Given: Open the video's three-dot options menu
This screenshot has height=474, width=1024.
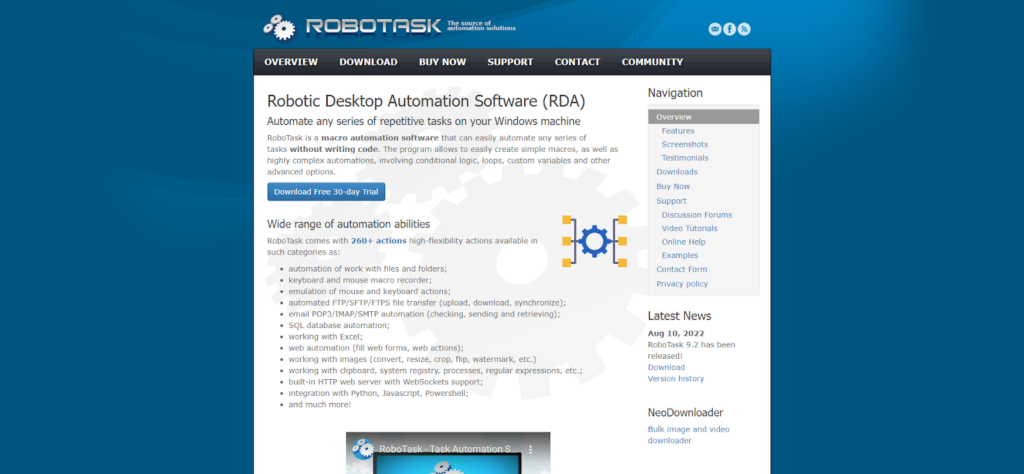Looking at the screenshot, I should point(532,451).
